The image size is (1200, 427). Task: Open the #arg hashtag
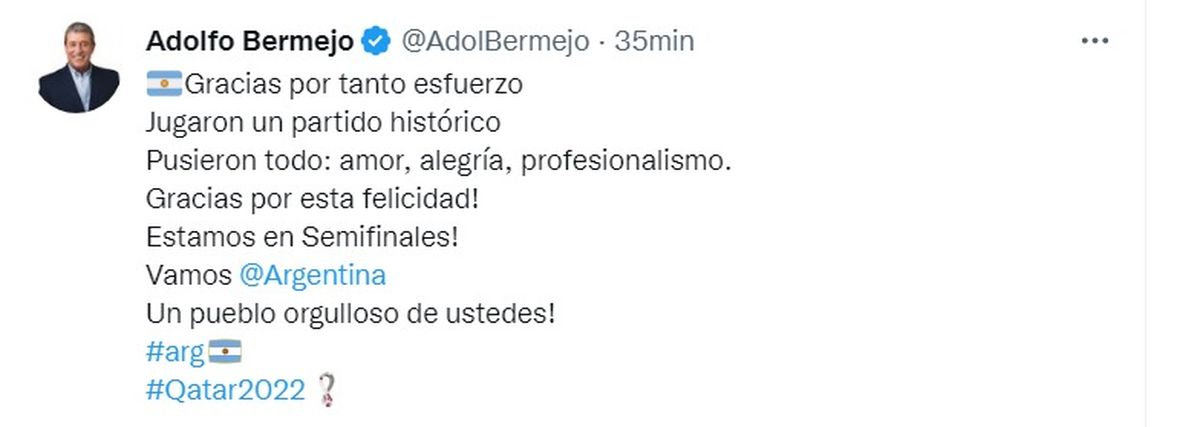[x=175, y=352]
